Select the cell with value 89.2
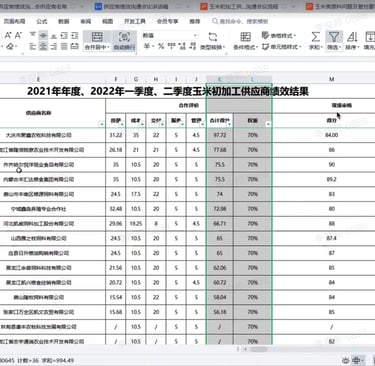 pyautogui.click(x=331, y=179)
